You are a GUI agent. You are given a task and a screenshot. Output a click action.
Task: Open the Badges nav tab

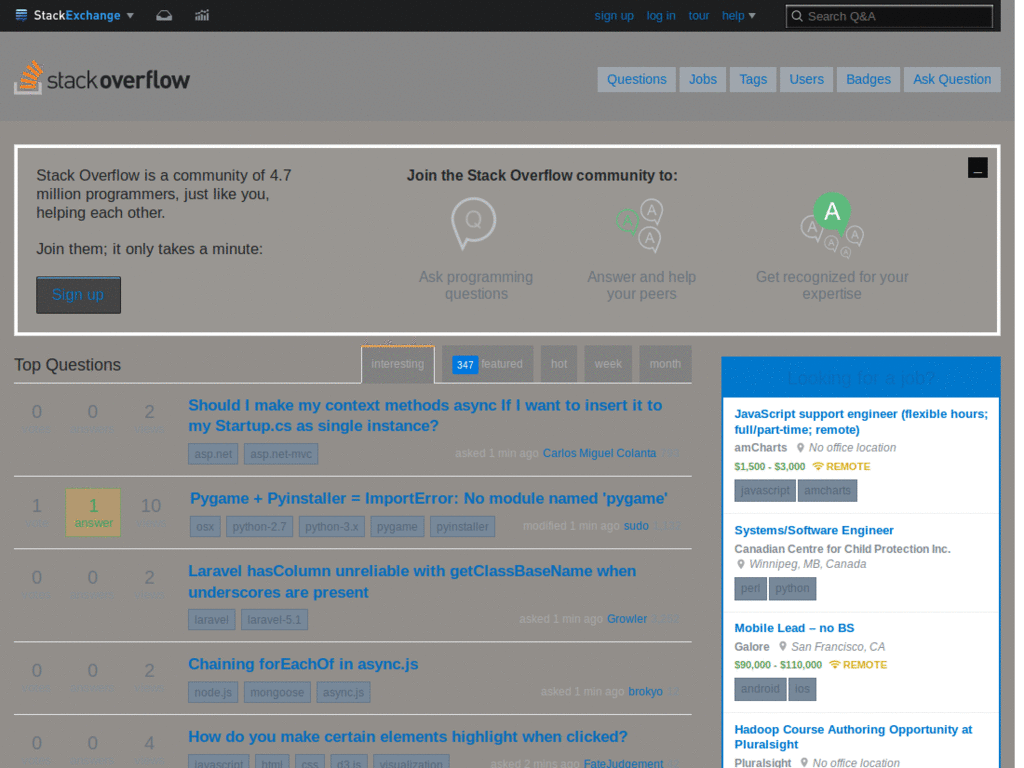click(868, 79)
